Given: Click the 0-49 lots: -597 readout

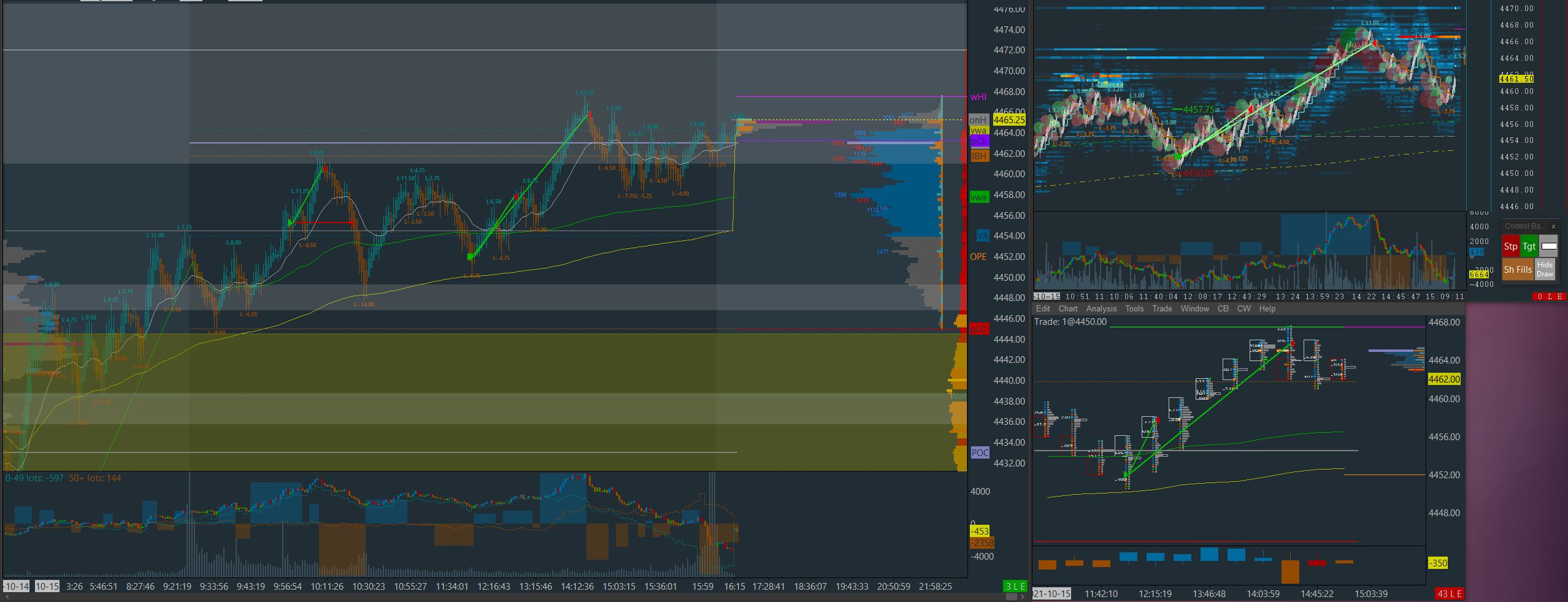Looking at the screenshot, I should (34, 478).
